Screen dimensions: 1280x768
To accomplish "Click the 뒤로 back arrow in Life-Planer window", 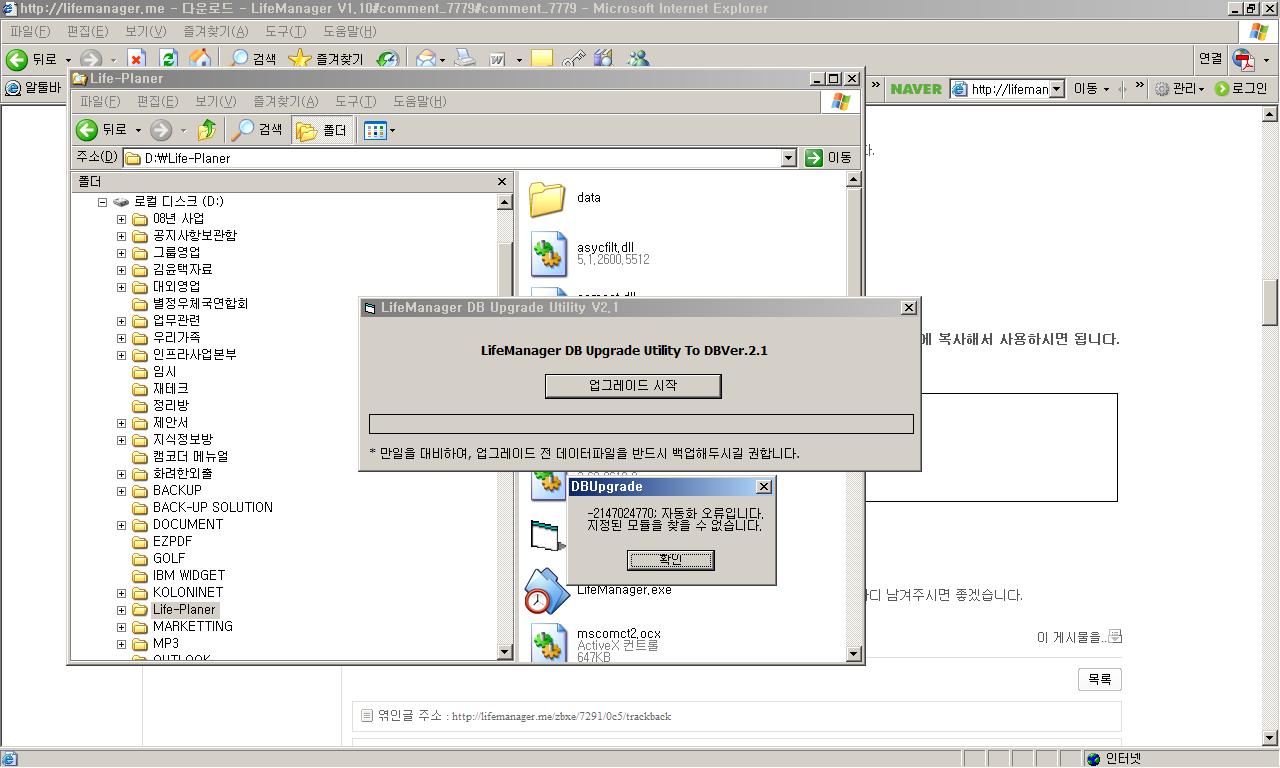I will click(x=87, y=130).
